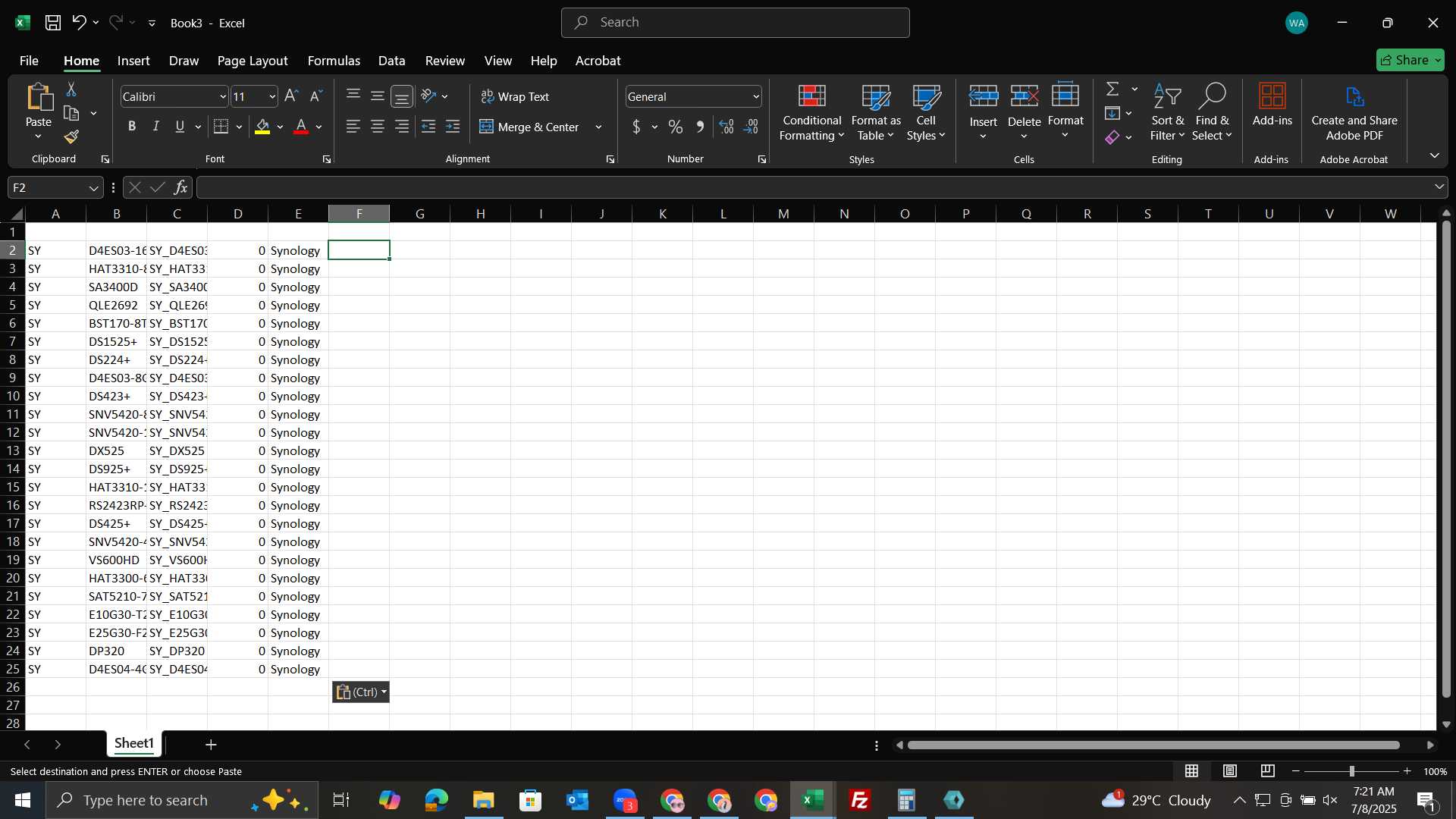Screen dimensions: 1456x819
Task: Open the Add-ins button
Action: point(1272,105)
